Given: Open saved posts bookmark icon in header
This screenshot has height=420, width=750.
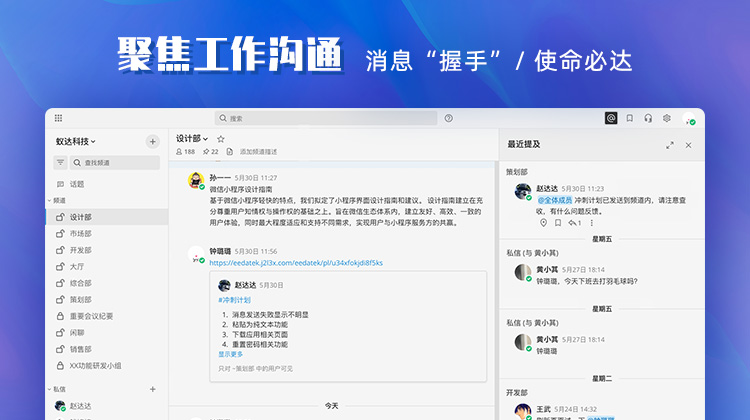Looking at the screenshot, I should click(630, 118).
